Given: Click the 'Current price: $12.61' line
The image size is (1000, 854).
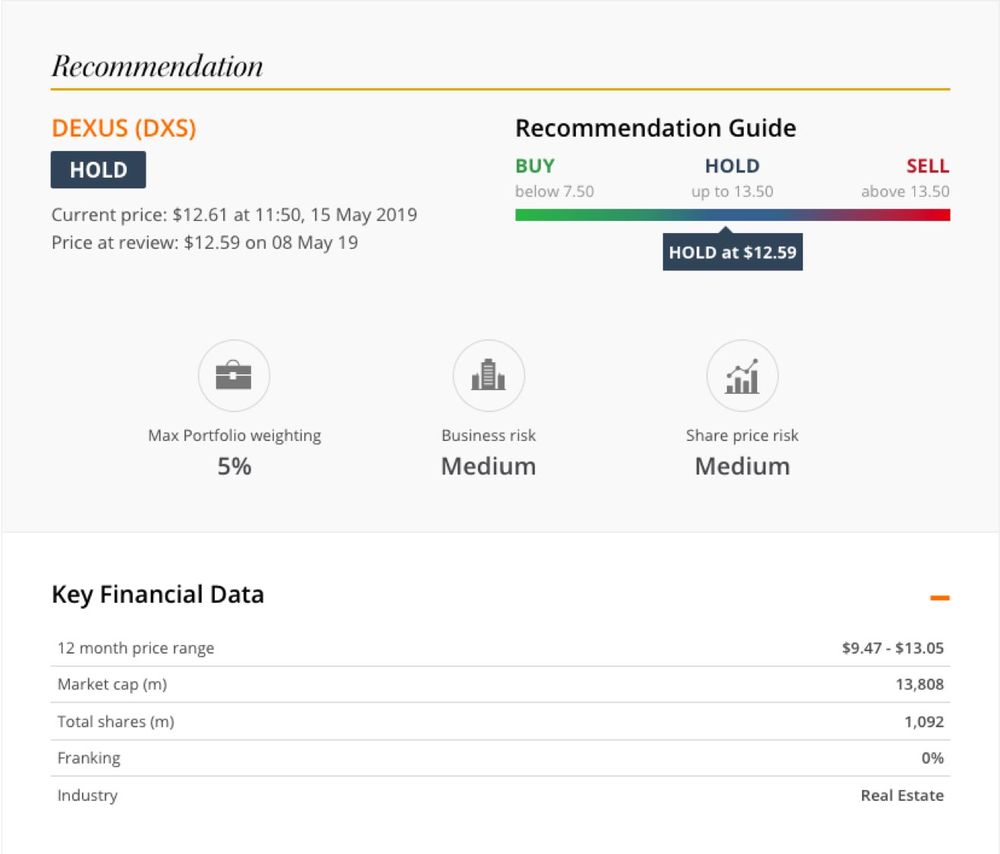Looking at the screenshot, I should [x=234, y=214].
